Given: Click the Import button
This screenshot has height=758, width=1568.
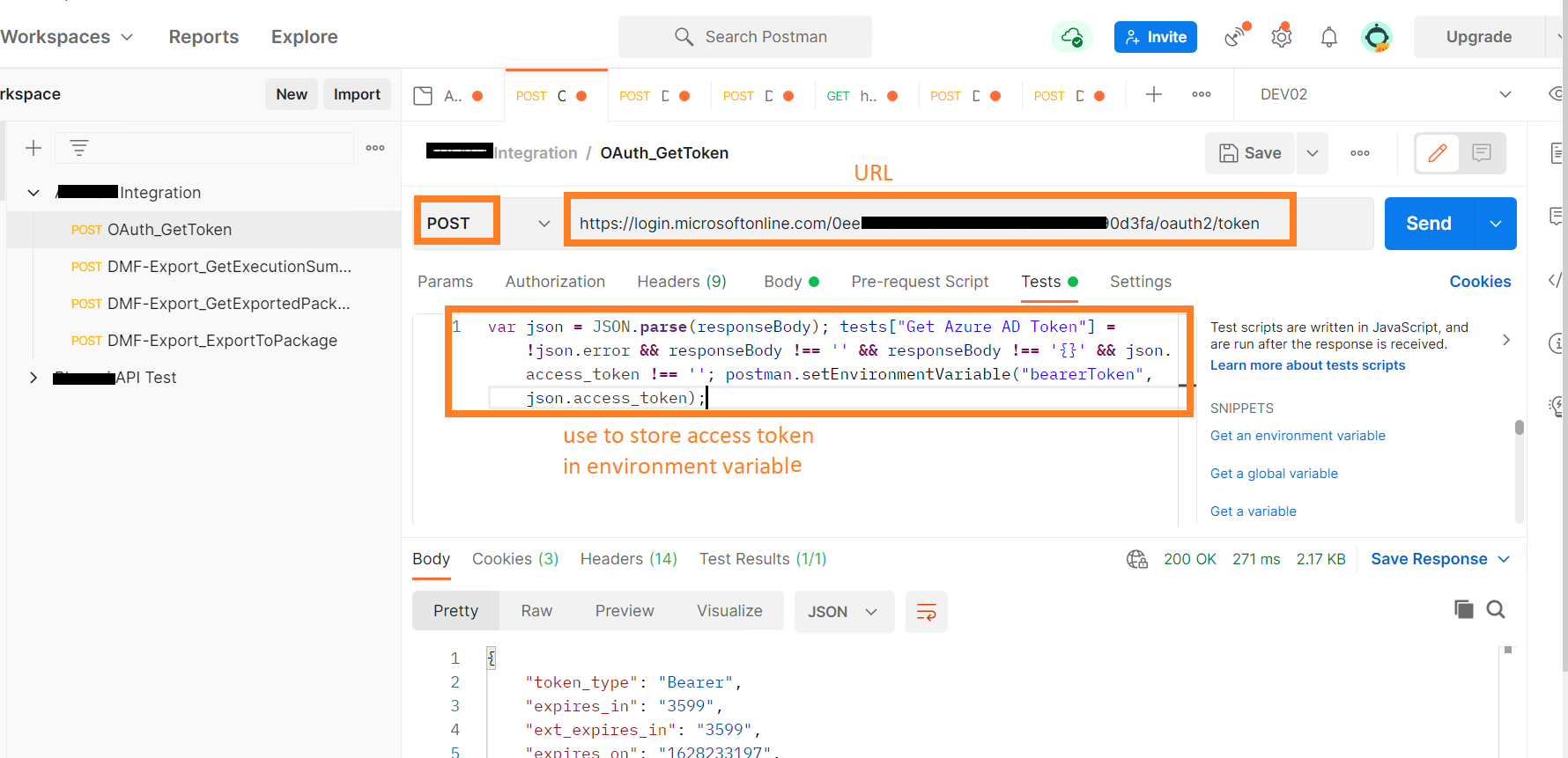Looking at the screenshot, I should [357, 94].
